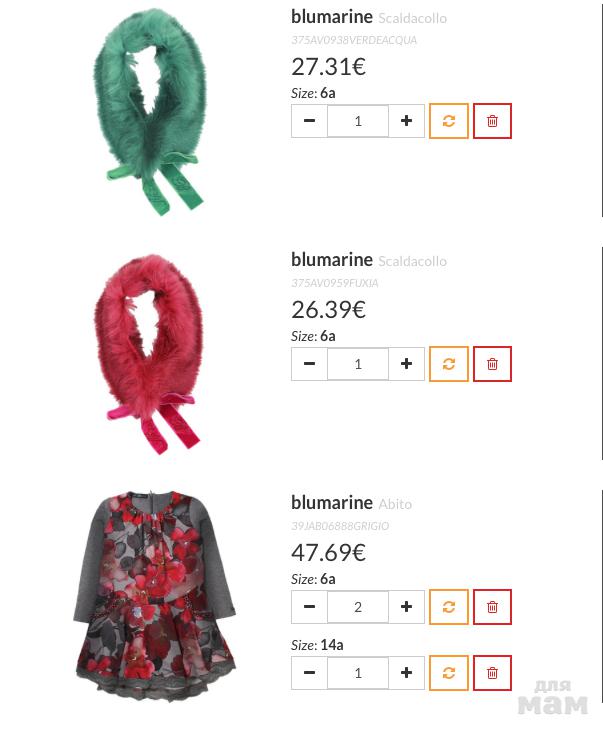This screenshot has width=603, height=729.
Task: Open the floral grey dress image
Action: click(154, 595)
